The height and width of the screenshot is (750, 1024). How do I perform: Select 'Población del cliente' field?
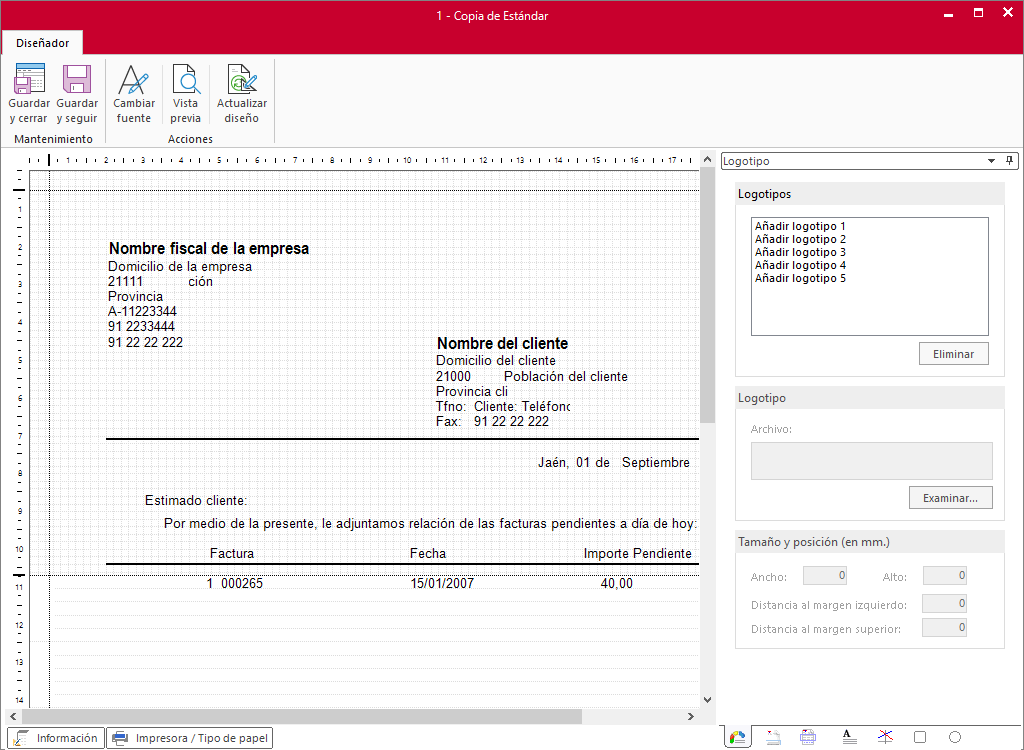[x=566, y=377]
